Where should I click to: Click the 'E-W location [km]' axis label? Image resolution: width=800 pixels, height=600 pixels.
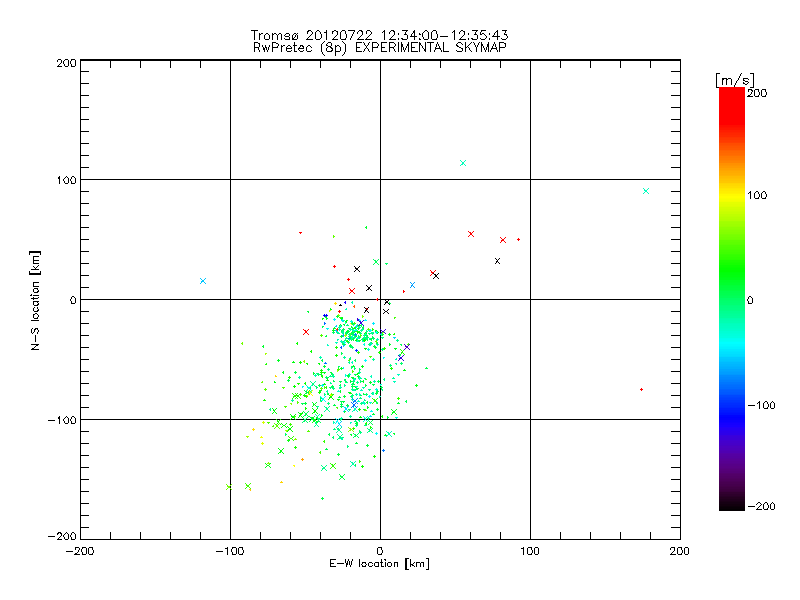click(379, 563)
